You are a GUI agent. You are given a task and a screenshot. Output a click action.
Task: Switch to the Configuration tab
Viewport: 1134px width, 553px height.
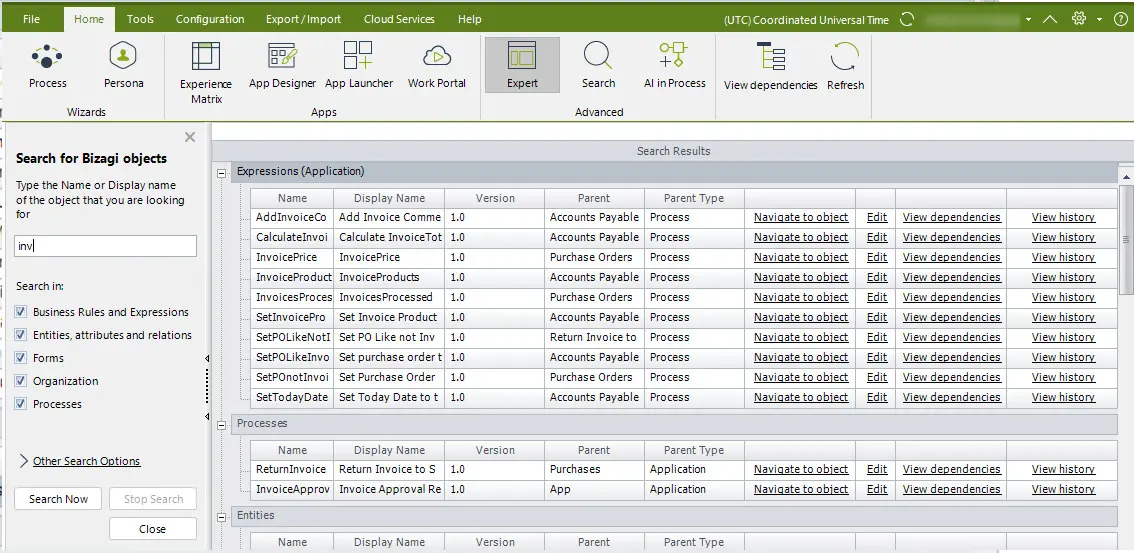click(210, 20)
